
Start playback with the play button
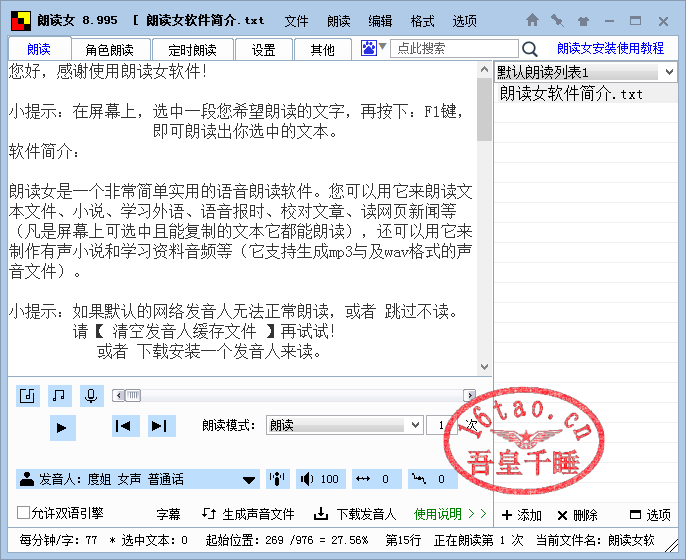pos(63,427)
